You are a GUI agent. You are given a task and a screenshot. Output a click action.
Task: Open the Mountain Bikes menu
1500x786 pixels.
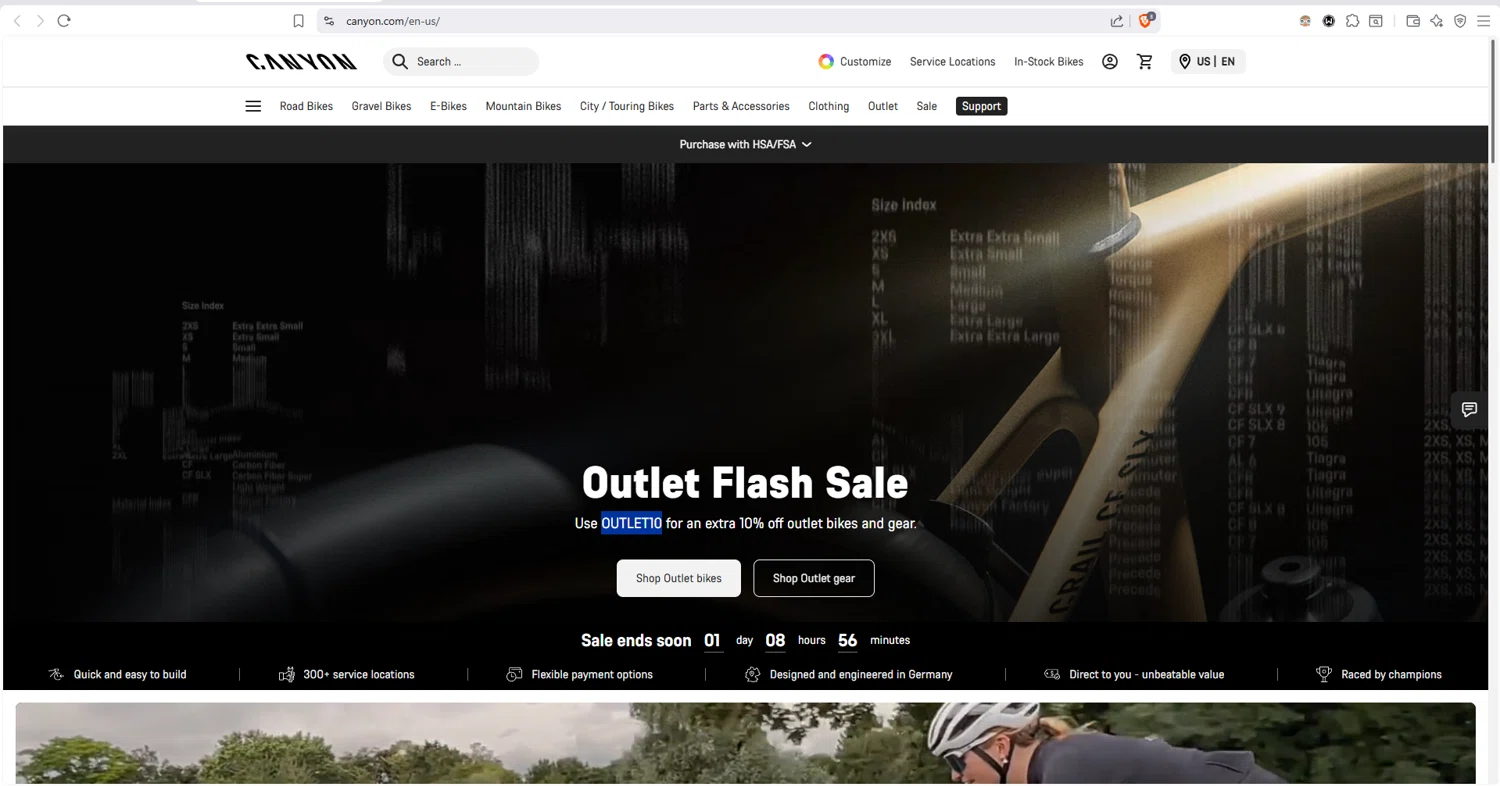(523, 106)
